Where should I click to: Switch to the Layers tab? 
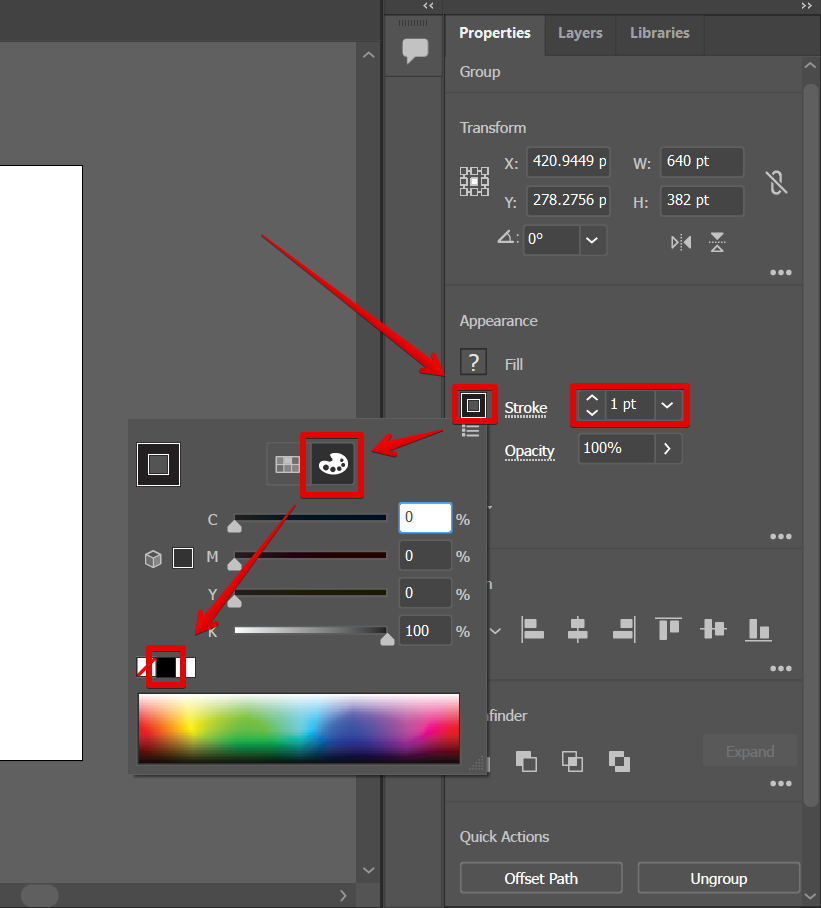(x=580, y=33)
